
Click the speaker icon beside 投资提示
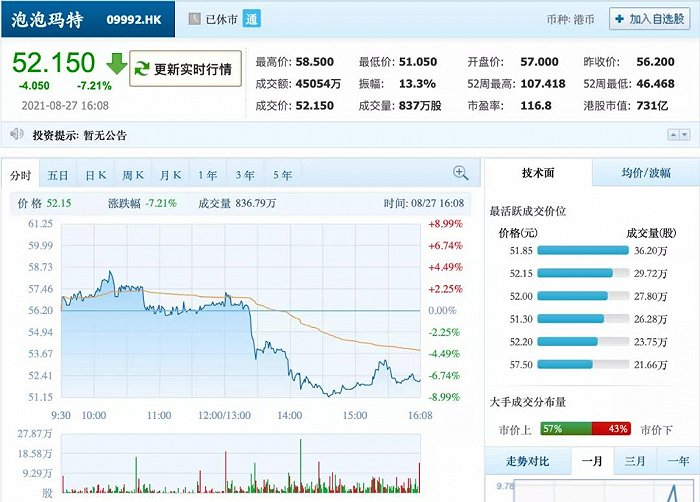point(16,134)
